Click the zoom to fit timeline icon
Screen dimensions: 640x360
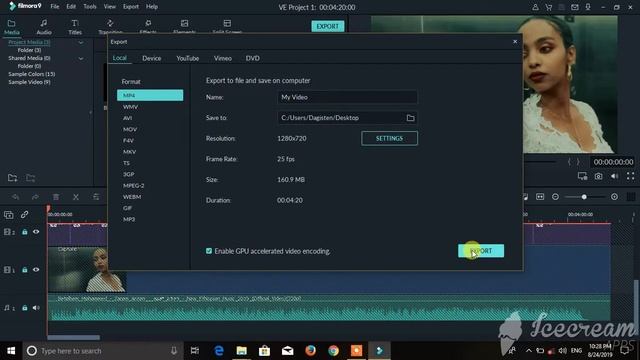click(x=540, y=197)
